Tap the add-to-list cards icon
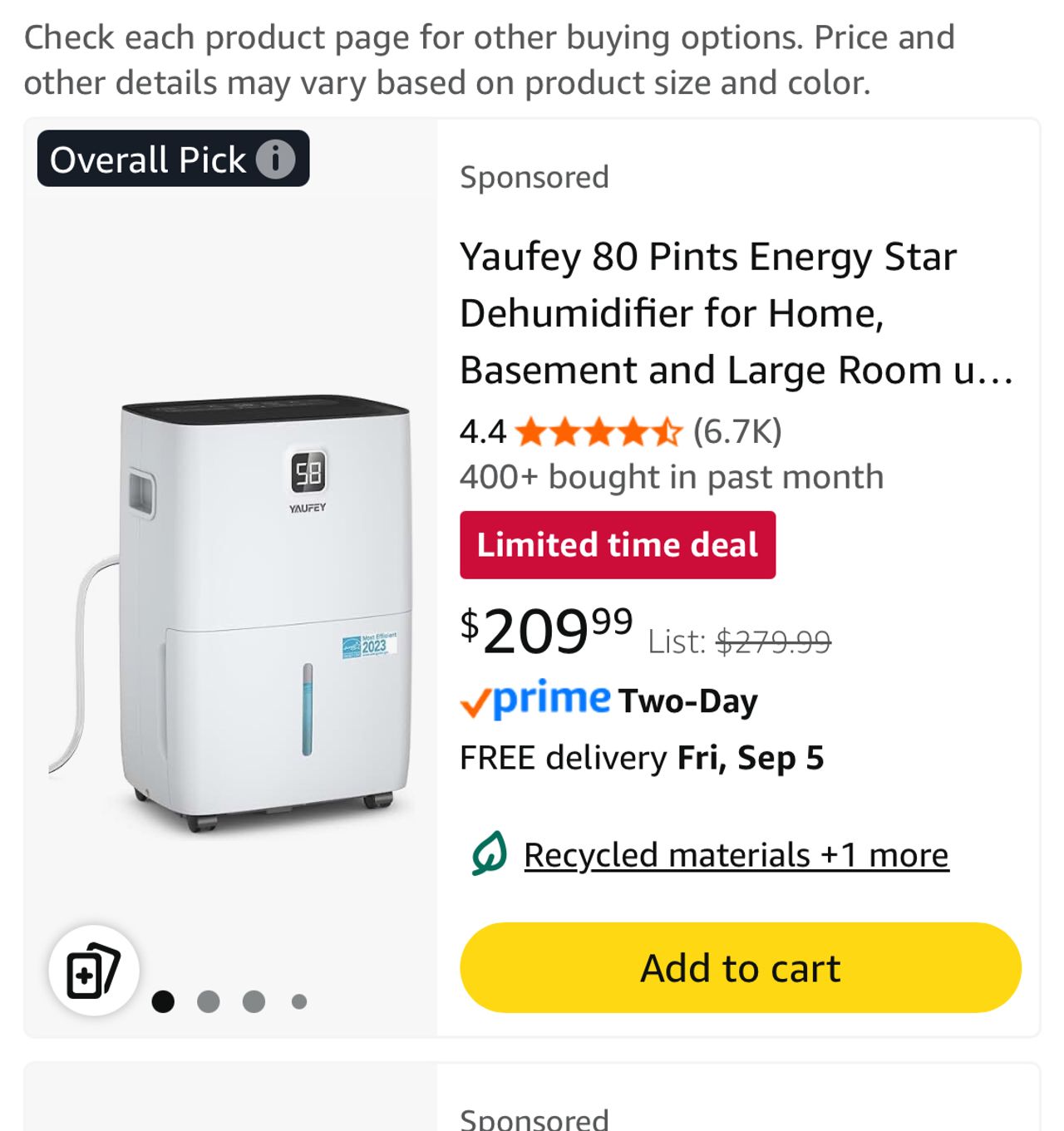Screen dimensions: 1064x1131 pos(93,970)
